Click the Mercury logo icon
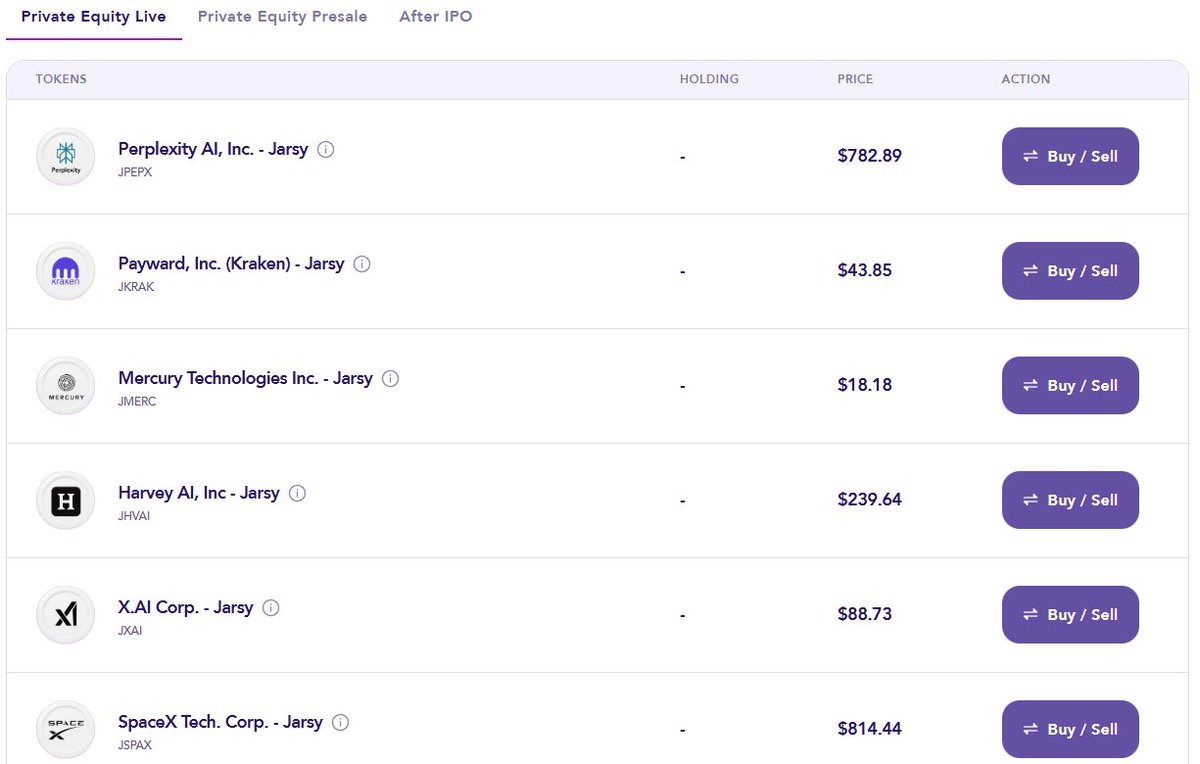 (x=65, y=386)
